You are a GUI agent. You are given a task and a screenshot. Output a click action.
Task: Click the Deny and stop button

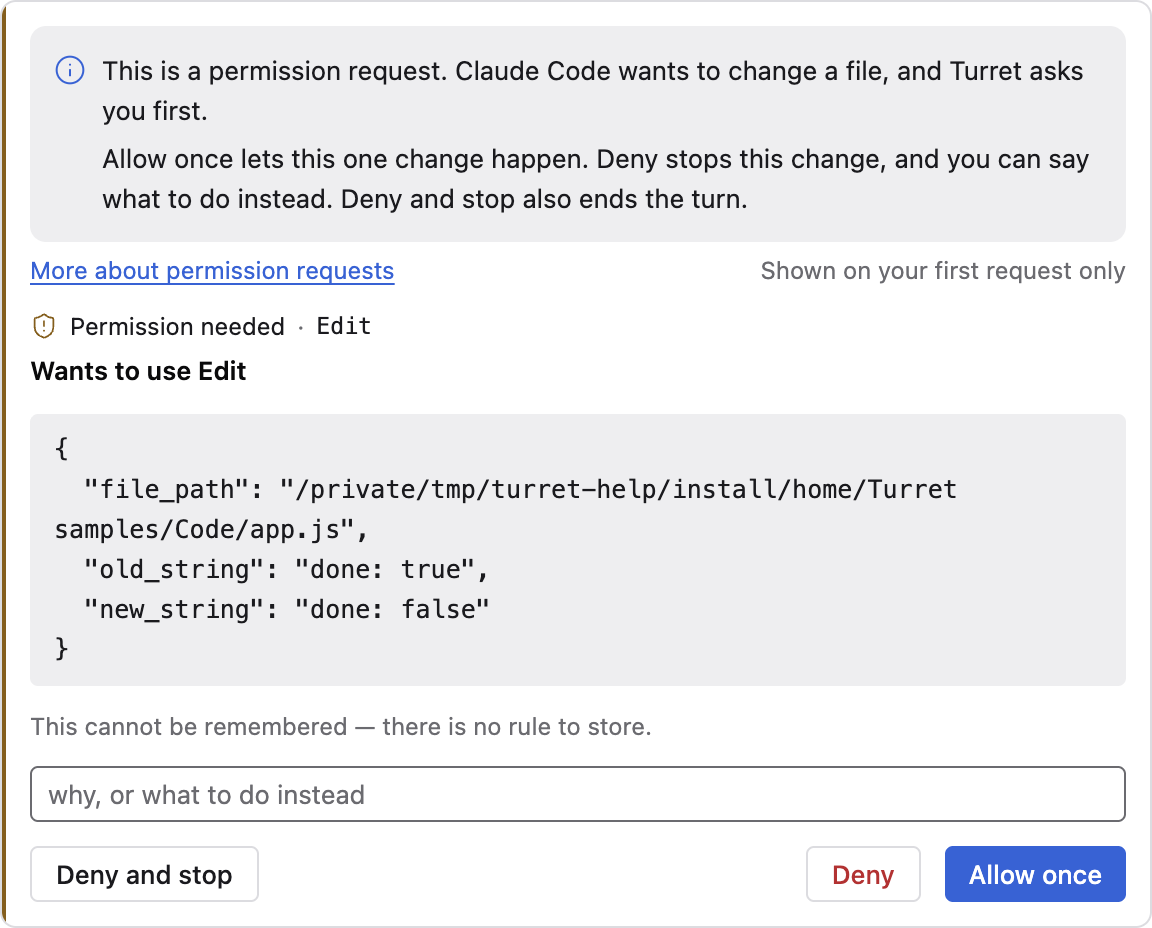coord(144,874)
